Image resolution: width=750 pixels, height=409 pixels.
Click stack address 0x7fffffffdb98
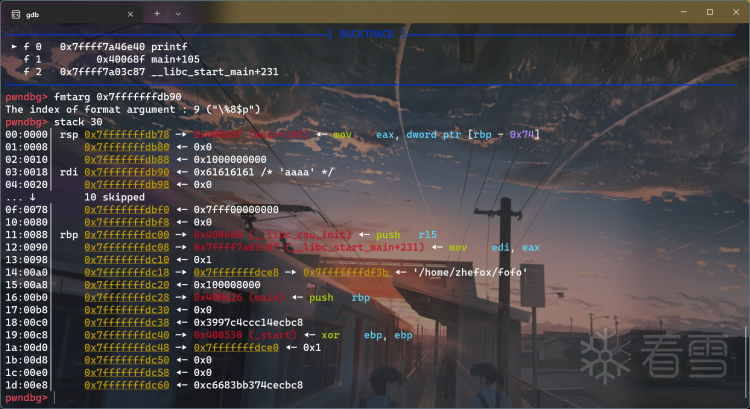pyautogui.click(x=127, y=184)
